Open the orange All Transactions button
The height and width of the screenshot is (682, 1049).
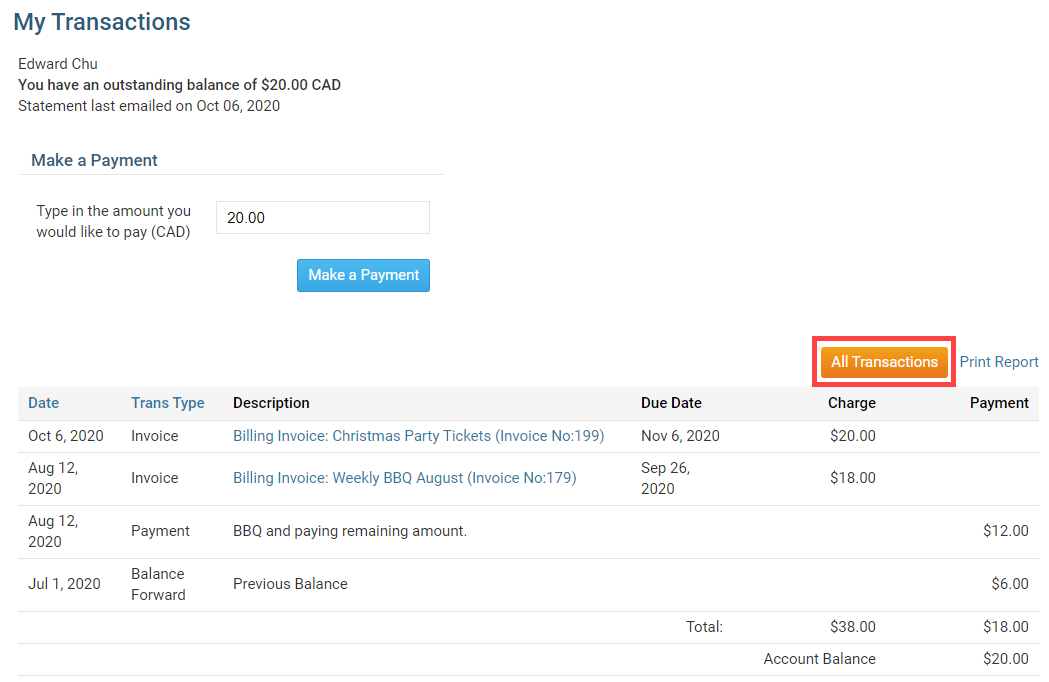coord(884,362)
